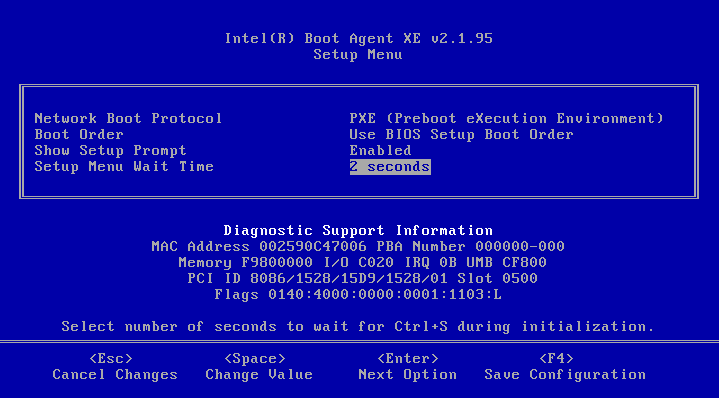The width and height of the screenshot is (719, 398).
Task: Select the Network Boot Protocol option label
Action: 128,118
